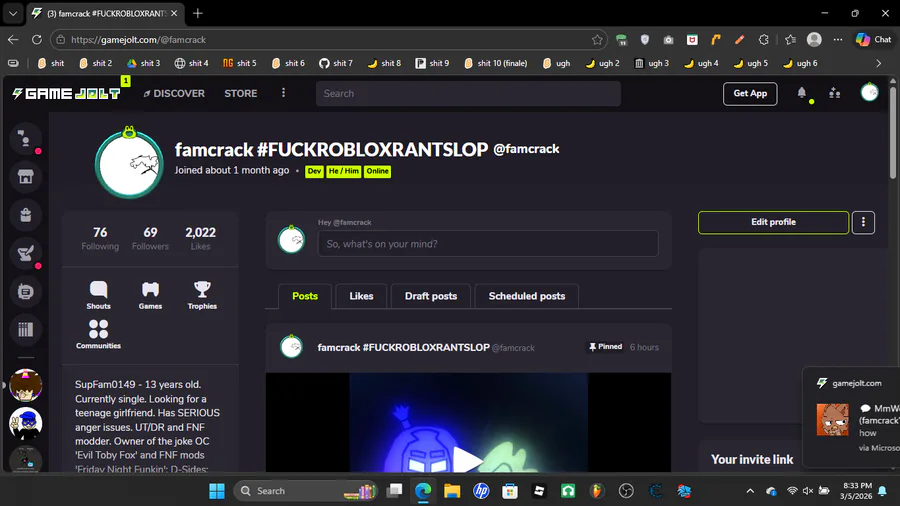This screenshot has width=900, height=506.
Task: Open Microsoft Store from taskbar
Action: coord(510,491)
